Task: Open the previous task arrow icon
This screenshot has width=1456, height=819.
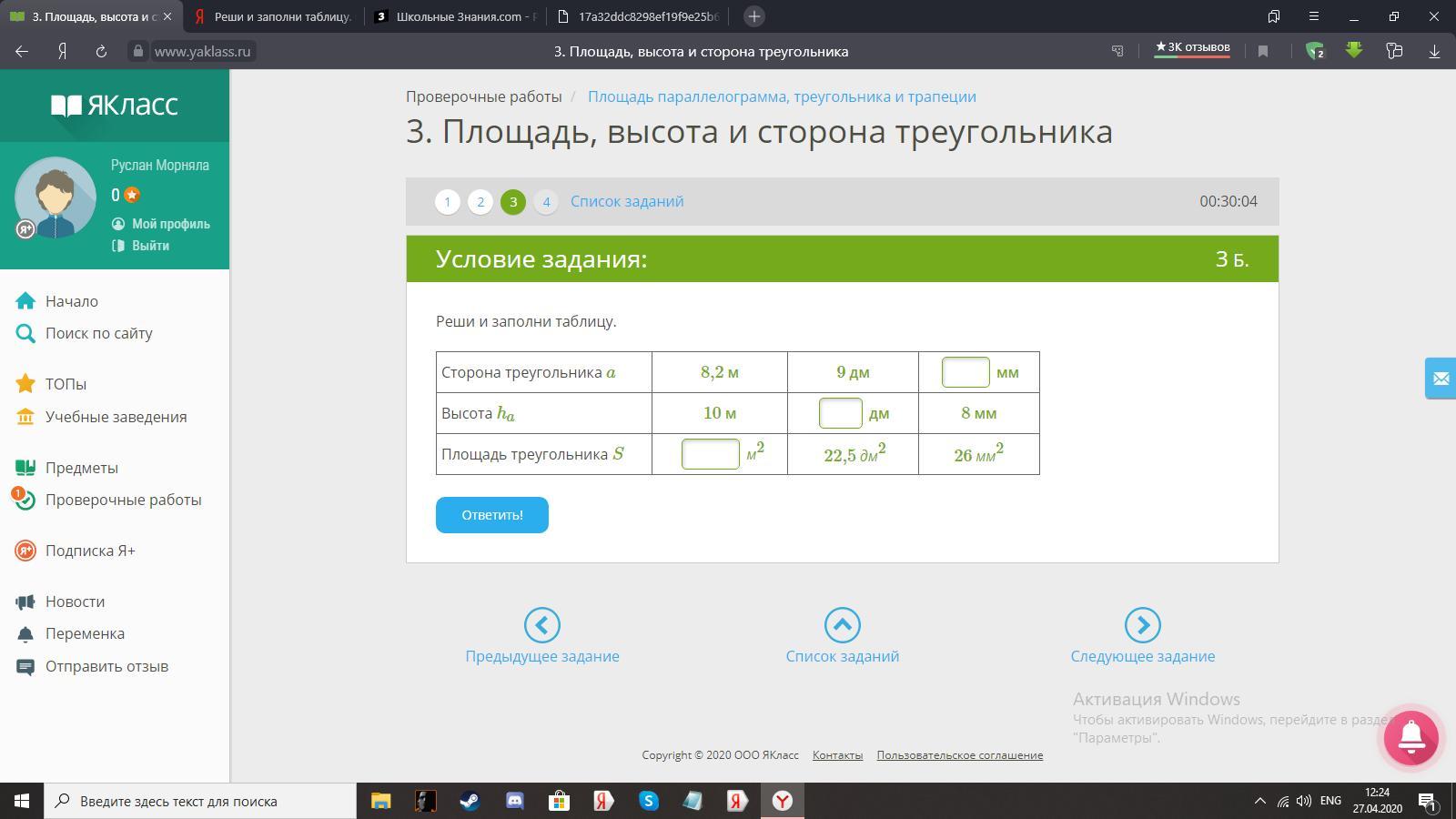Action: click(542, 625)
